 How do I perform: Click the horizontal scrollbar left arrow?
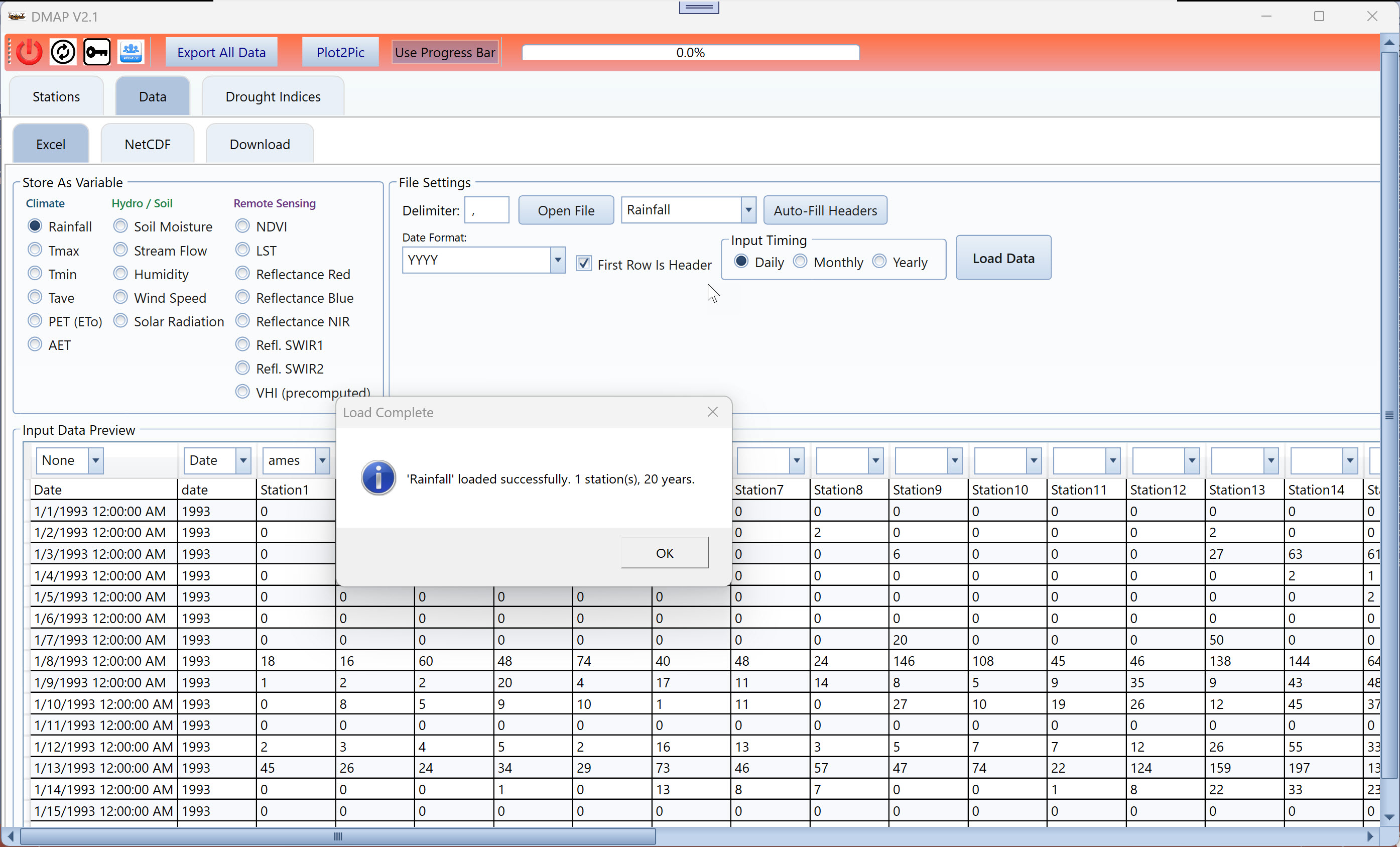tap(10, 836)
